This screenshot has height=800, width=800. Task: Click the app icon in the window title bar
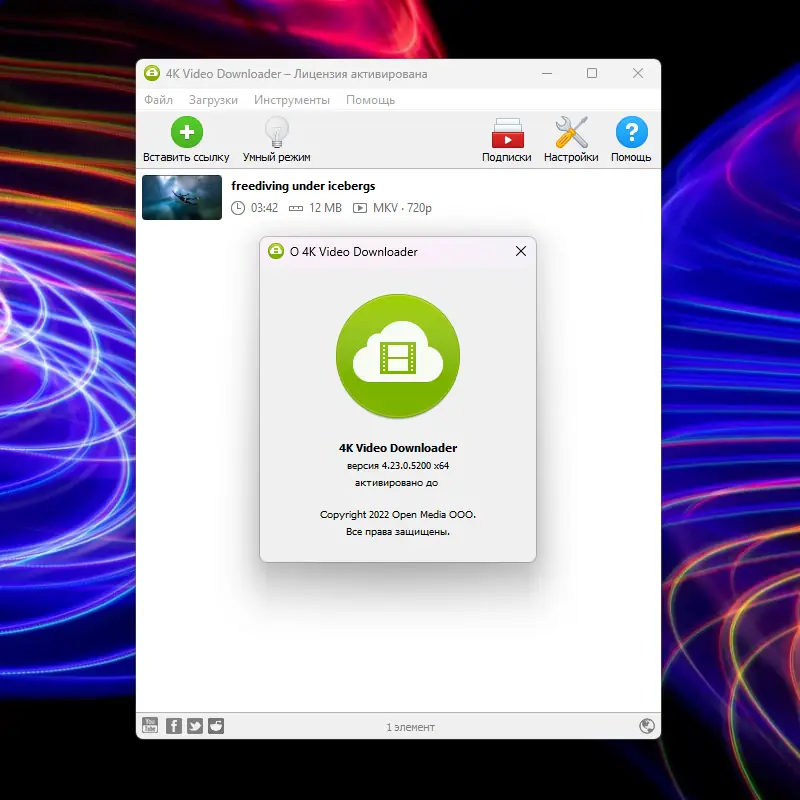click(152, 73)
